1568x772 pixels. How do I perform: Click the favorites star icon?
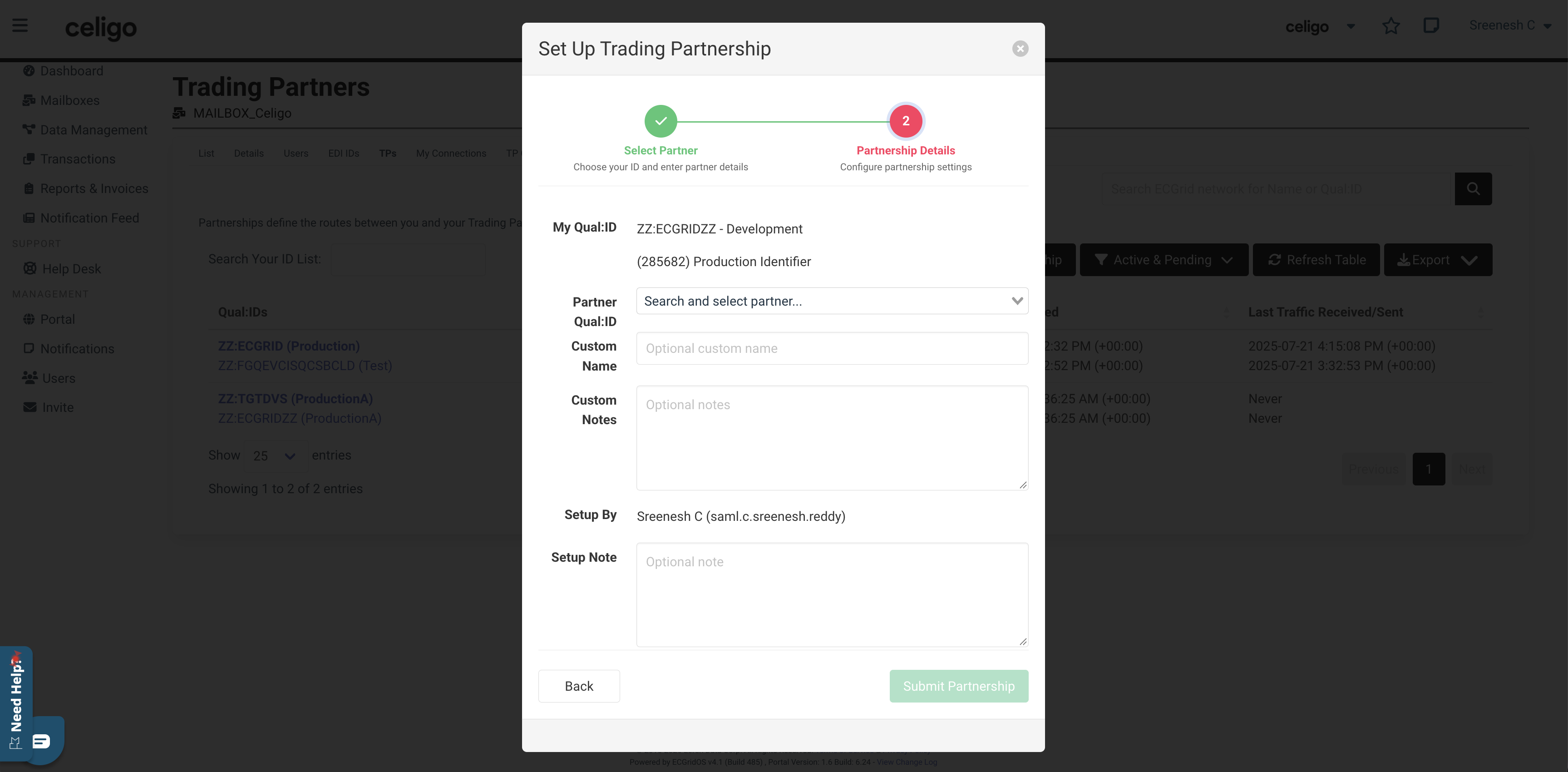[x=1391, y=25]
